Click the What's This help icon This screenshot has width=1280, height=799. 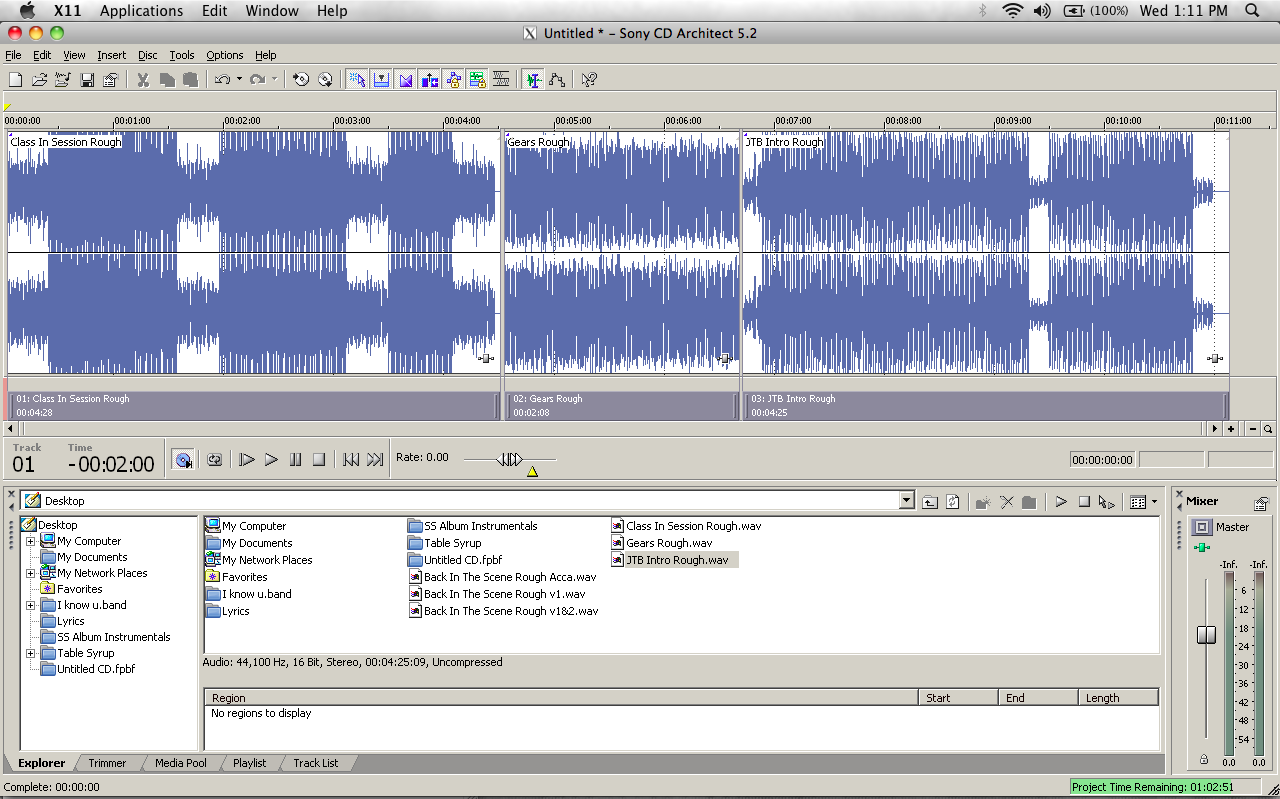click(x=589, y=80)
